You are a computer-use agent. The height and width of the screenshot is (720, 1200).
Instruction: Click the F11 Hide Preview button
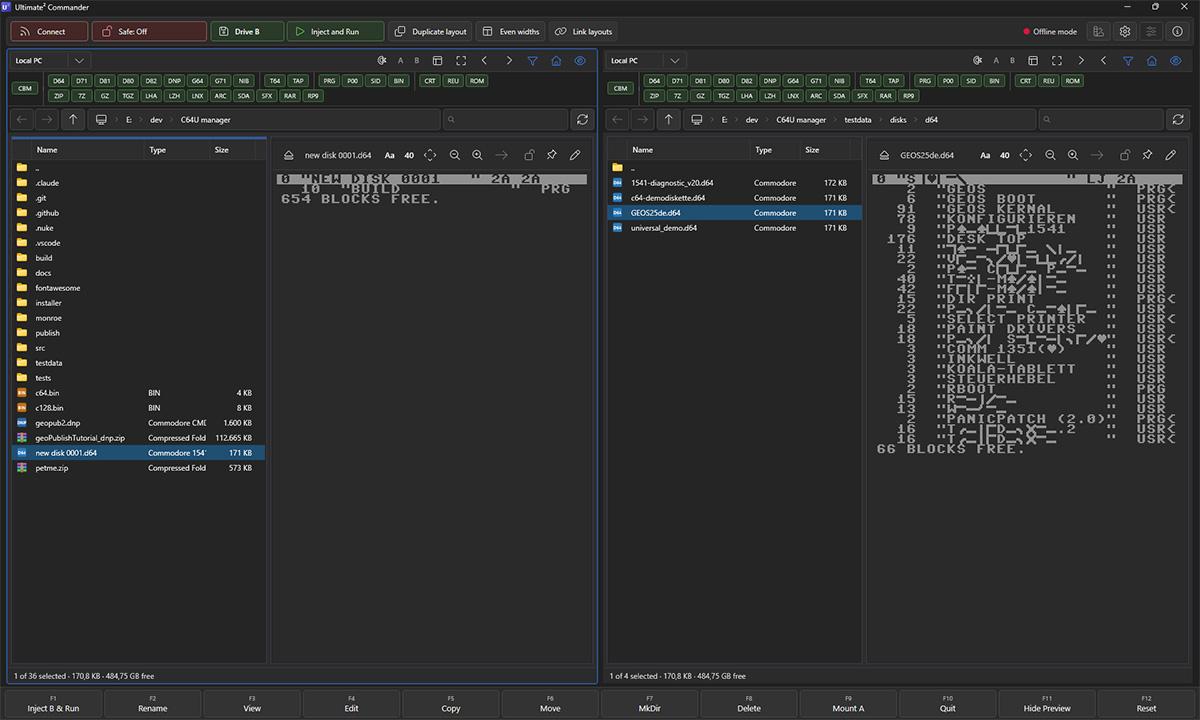[x=1047, y=703]
